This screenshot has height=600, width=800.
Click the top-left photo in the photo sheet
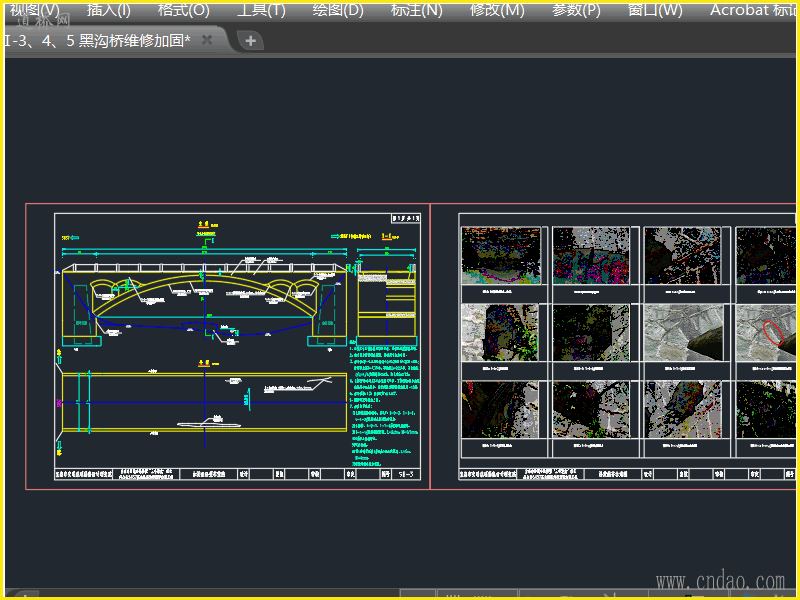(x=501, y=256)
